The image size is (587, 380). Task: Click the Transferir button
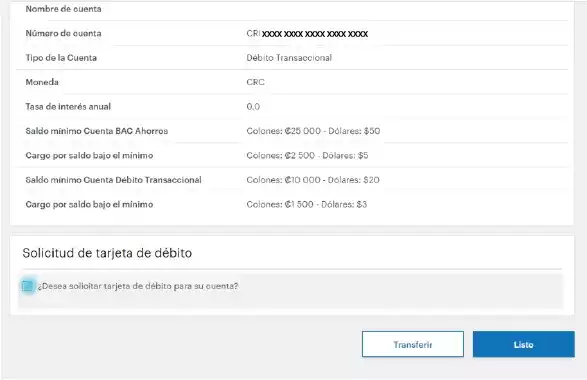coord(413,344)
